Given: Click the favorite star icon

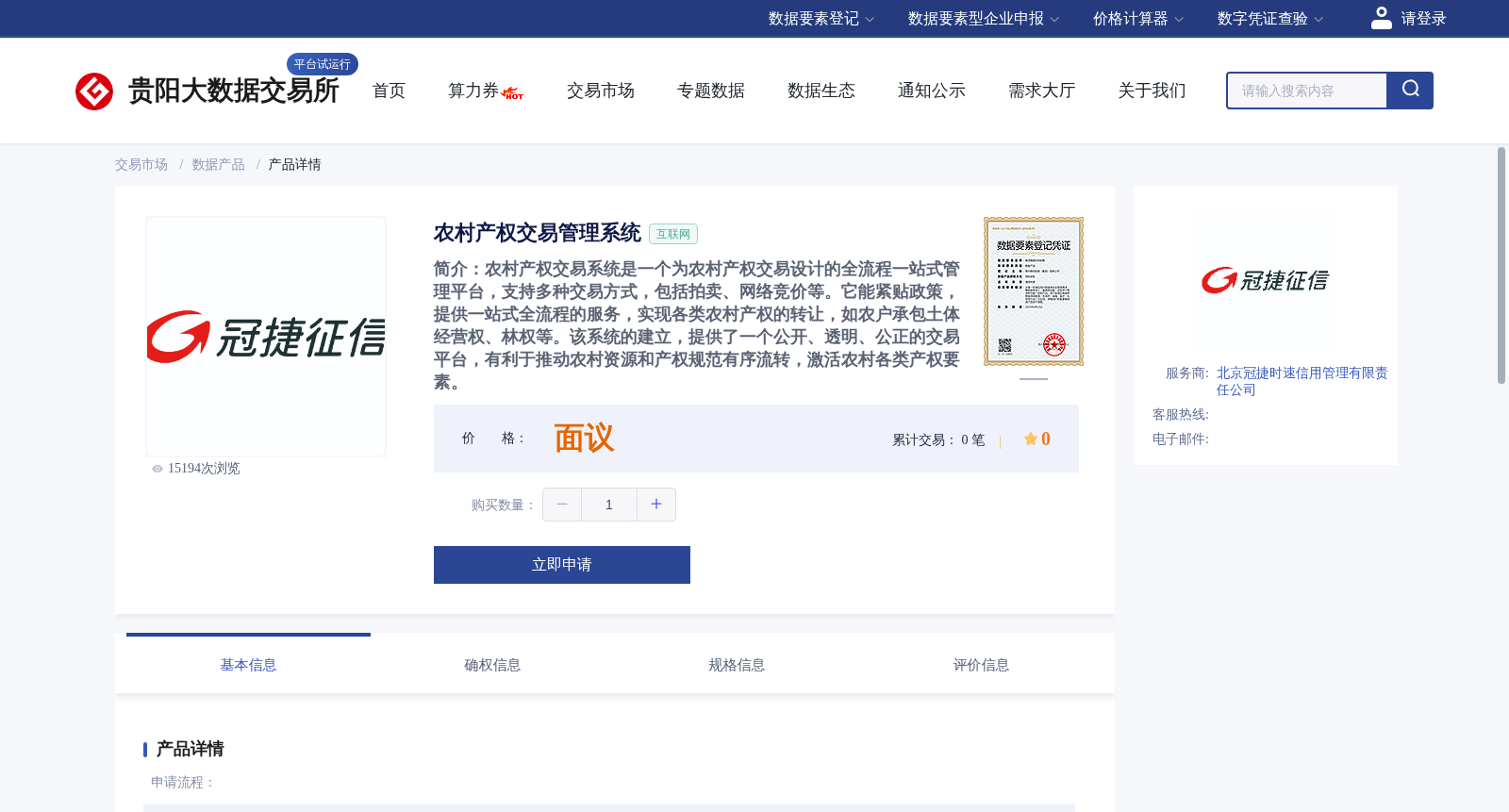Looking at the screenshot, I should click(1031, 439).
